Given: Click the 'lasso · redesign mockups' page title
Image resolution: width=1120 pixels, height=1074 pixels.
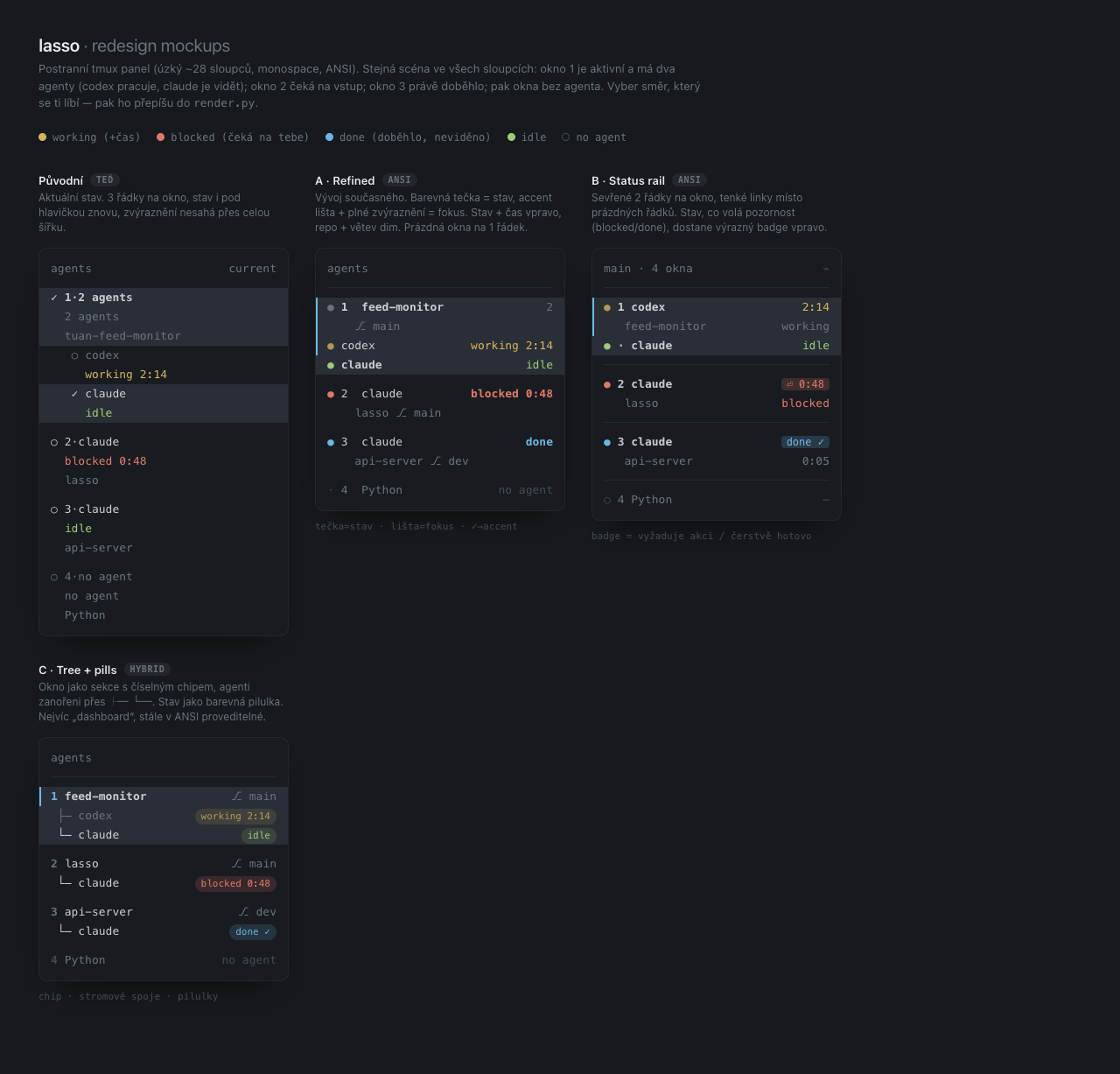Looking at the screenshot, I should coord(134,46).
